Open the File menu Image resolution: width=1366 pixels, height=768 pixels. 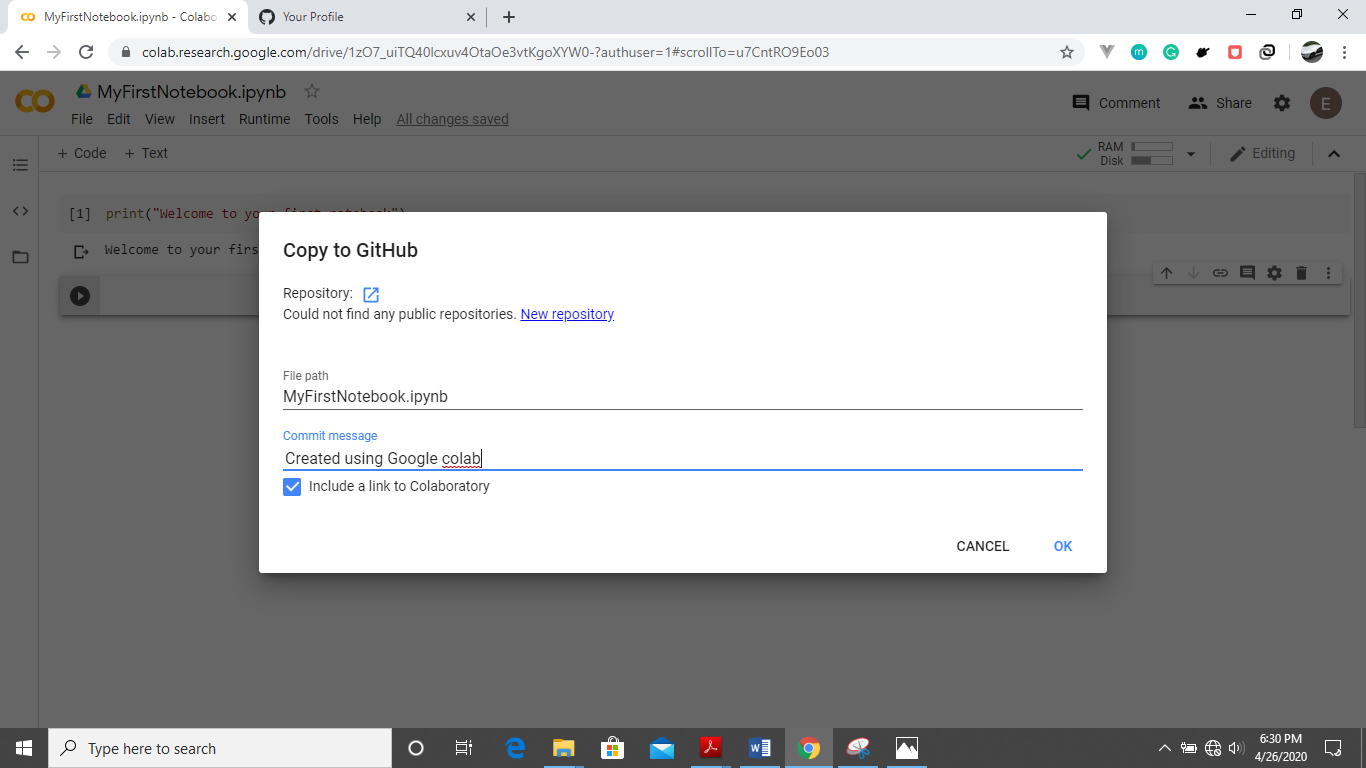(x=82, y=119)
